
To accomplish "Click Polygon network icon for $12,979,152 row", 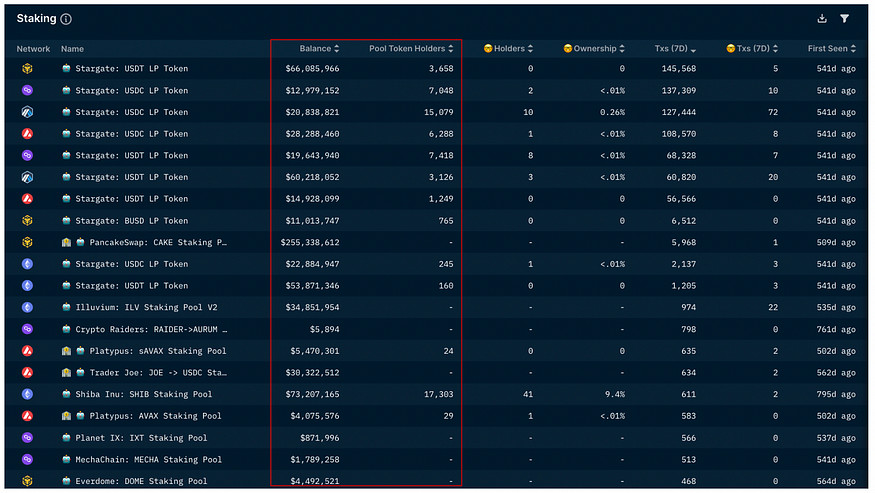I will [x=27, y=90].
